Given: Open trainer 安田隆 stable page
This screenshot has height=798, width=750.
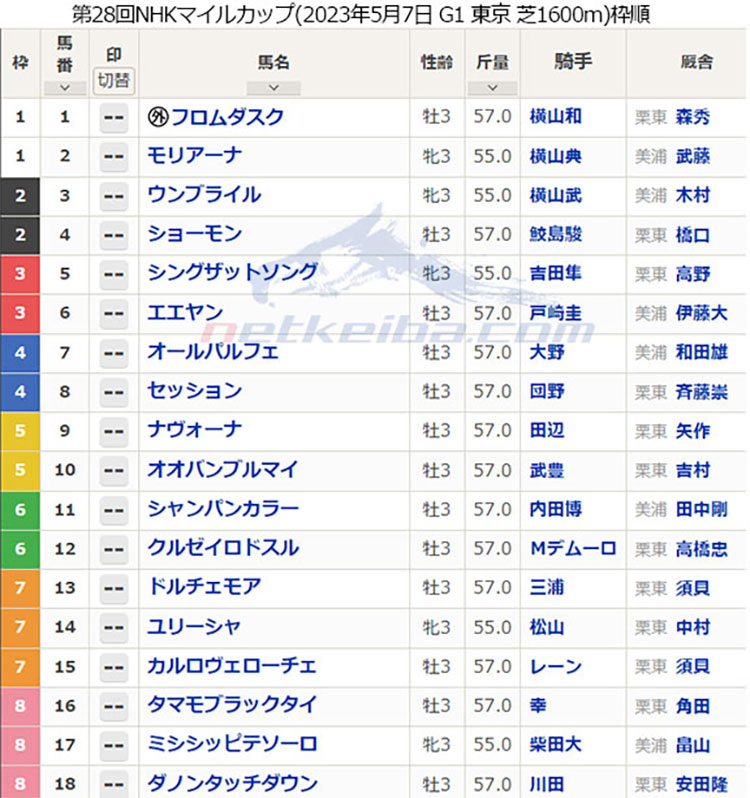Looking at the screenshot, I should (702, 784).
